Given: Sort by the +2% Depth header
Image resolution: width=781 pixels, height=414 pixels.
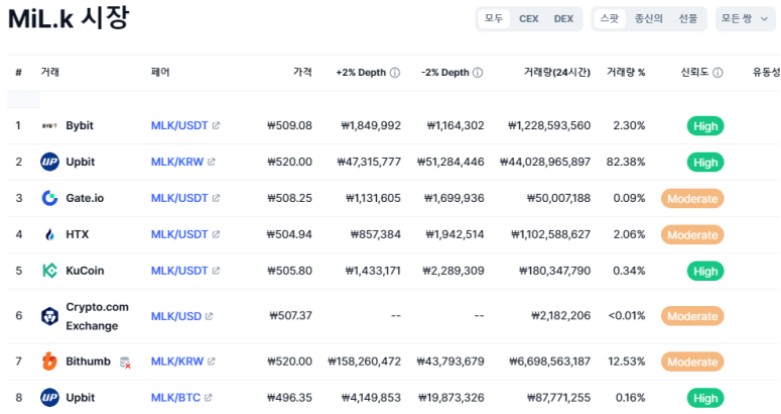Looking at the screenshot, I should pyautogui.click(x=361, y=73).
